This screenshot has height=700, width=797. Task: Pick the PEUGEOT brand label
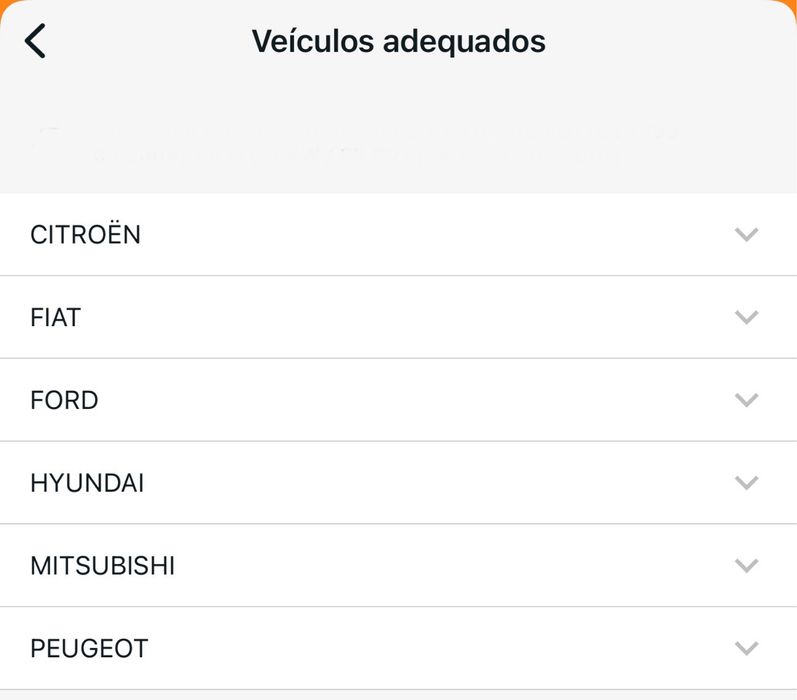[89, 648]
